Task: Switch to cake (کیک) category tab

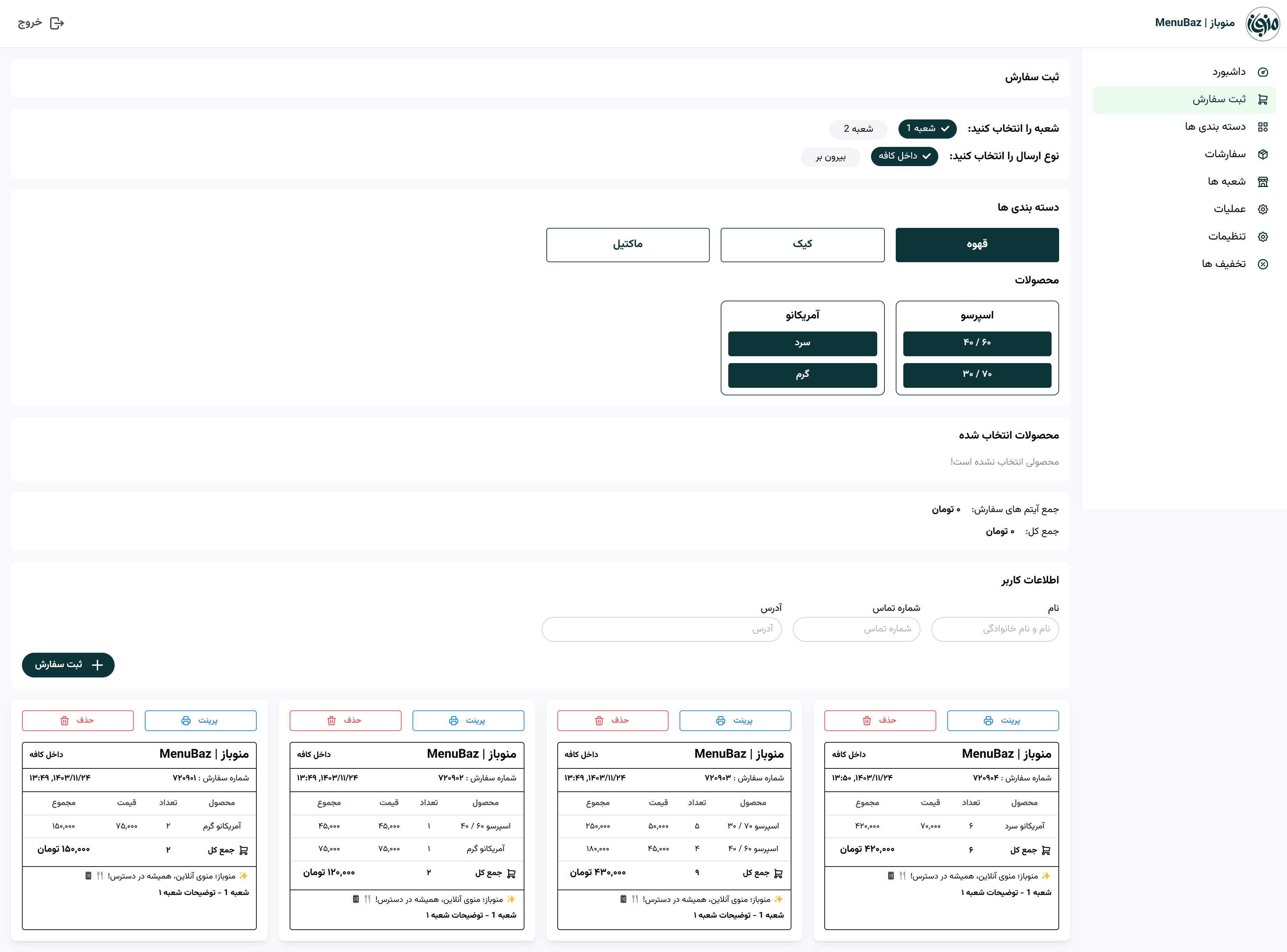Action: [x=802, y=244]
